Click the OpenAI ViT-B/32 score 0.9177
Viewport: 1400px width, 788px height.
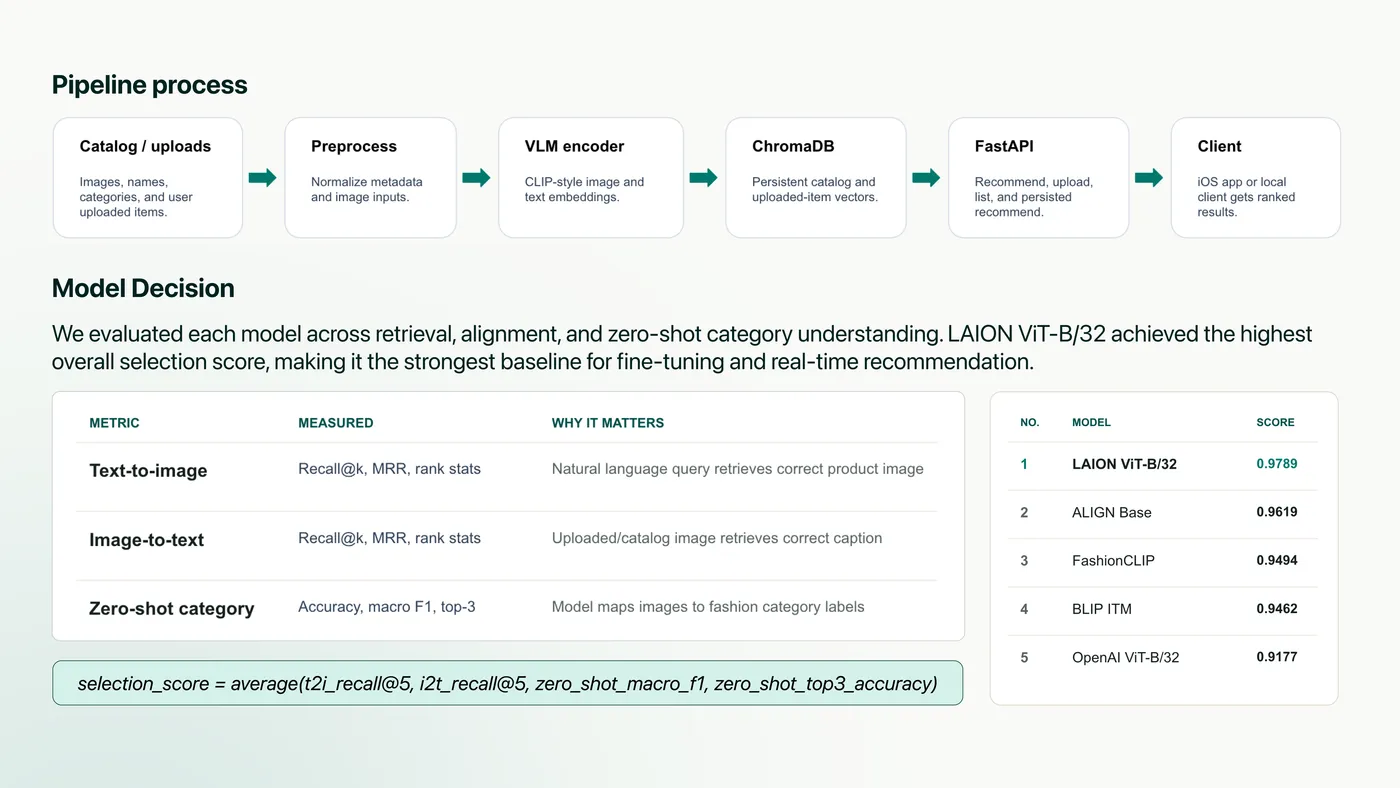(1277, 657)
